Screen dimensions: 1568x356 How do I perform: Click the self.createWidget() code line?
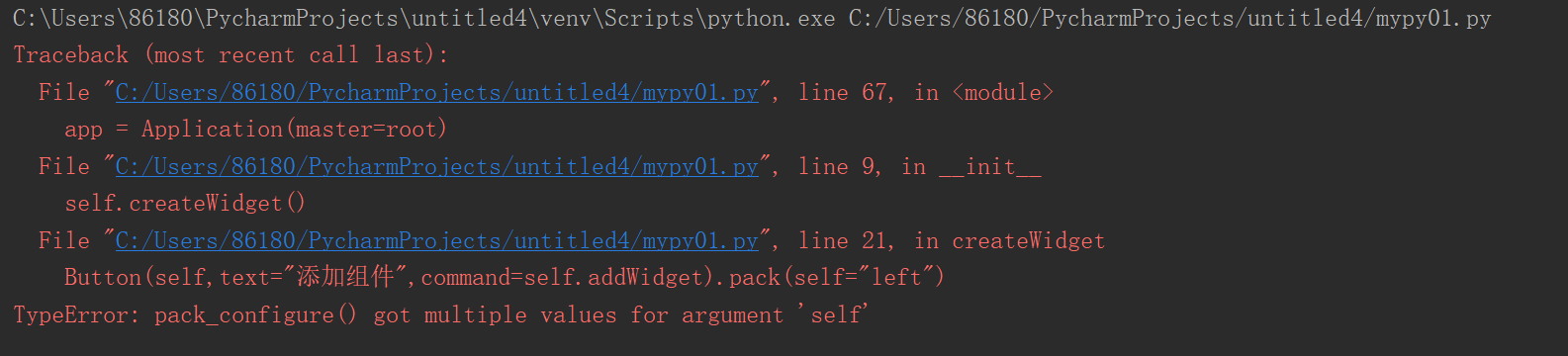185,204
